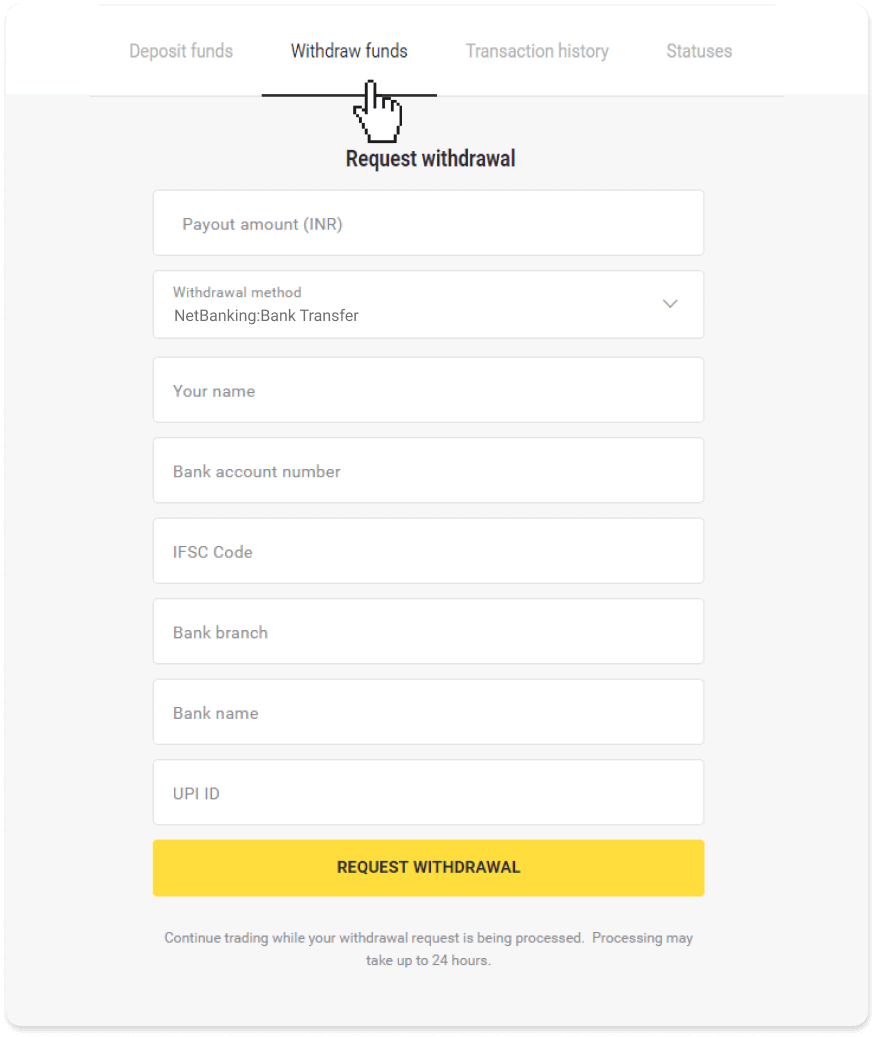Click the Bank name field
This screenshot has width=876, height=1037.
pos(428,712)
